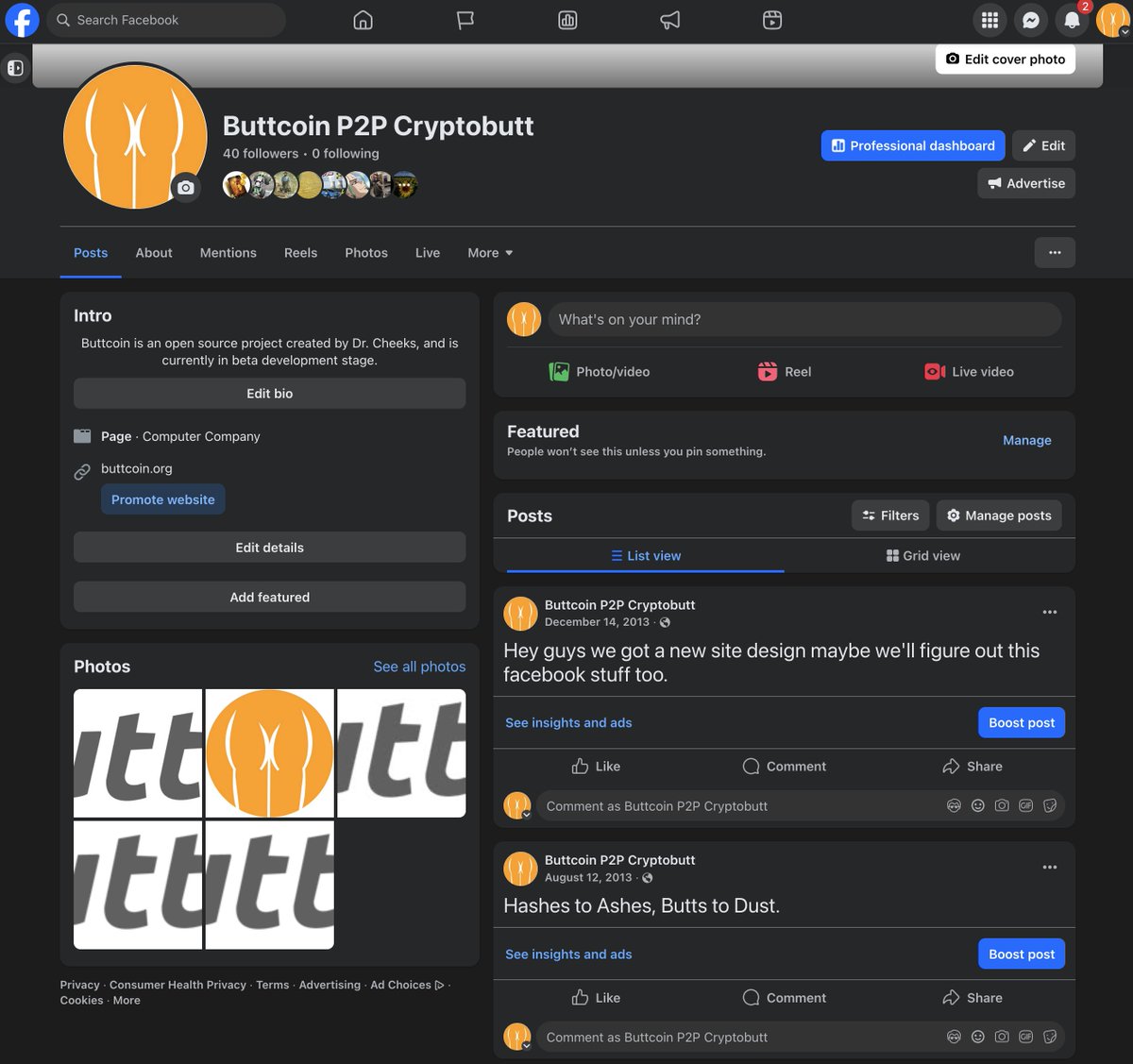The image size is (1133, 1064).
Task: Open the emoji picker in the comment field
Action: click(x=977, y=805)
